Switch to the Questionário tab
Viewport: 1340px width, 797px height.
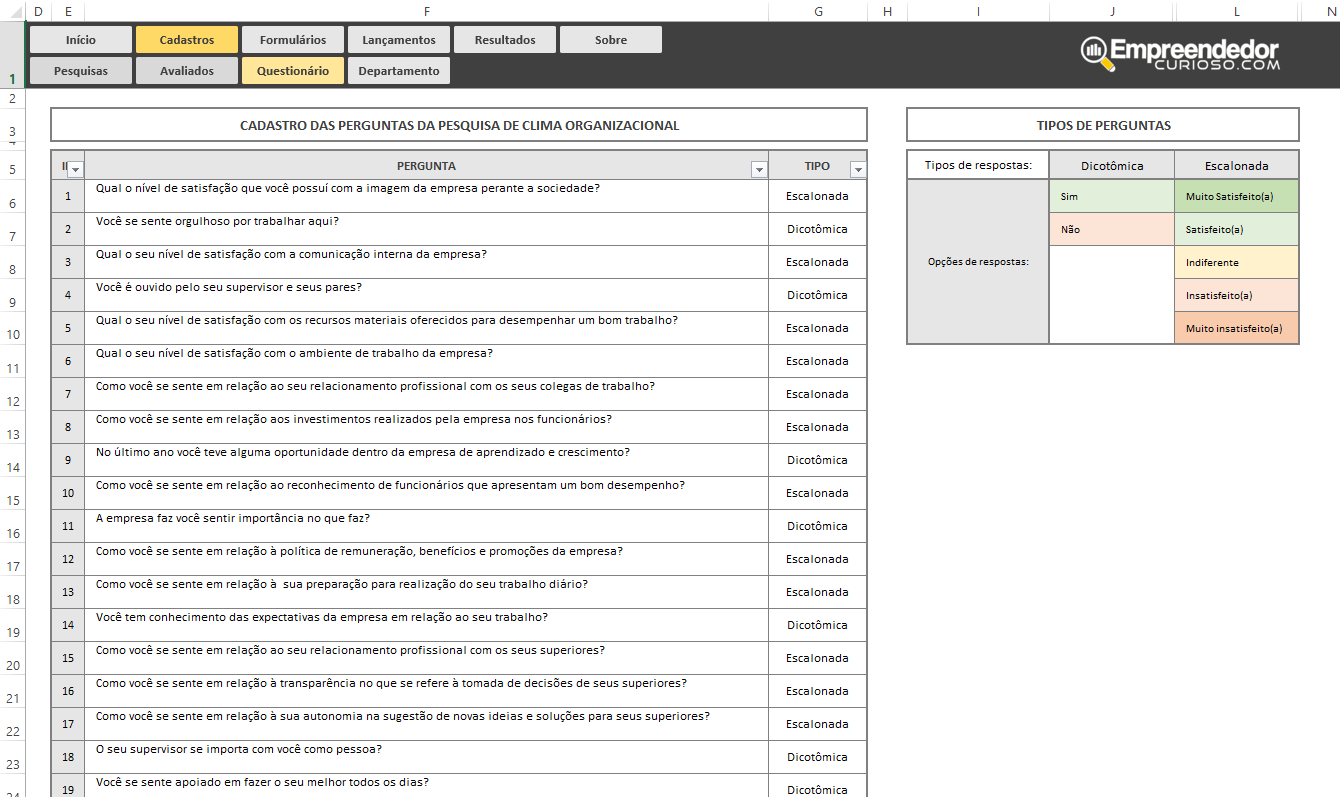[x=292, y=71]
